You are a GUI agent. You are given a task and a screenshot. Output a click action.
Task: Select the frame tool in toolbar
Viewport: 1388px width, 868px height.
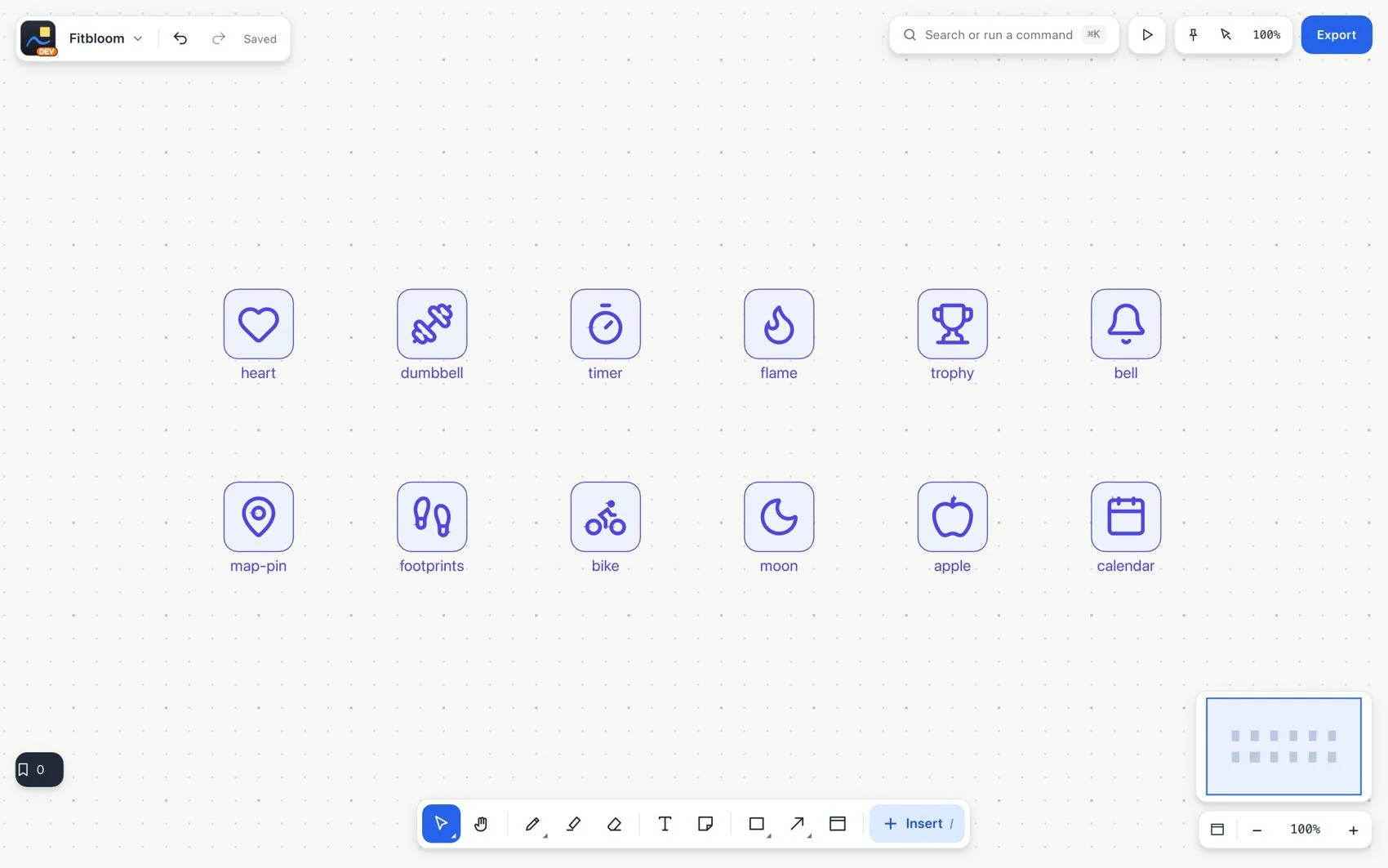point(838,824)
